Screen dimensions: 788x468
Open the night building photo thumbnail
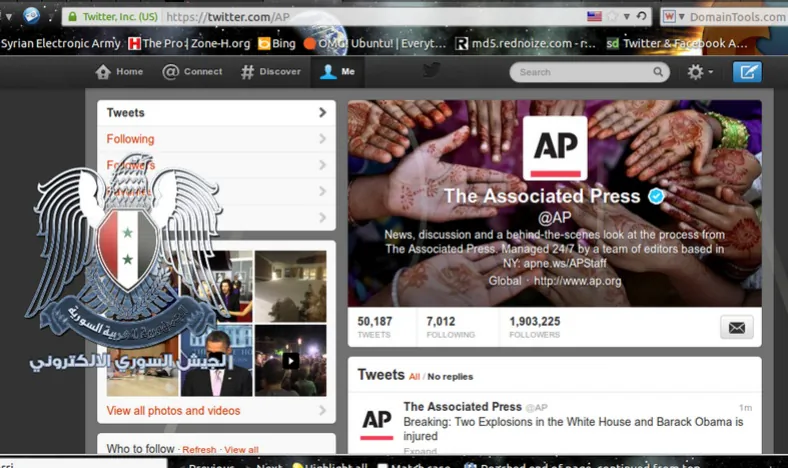(290, 286)
